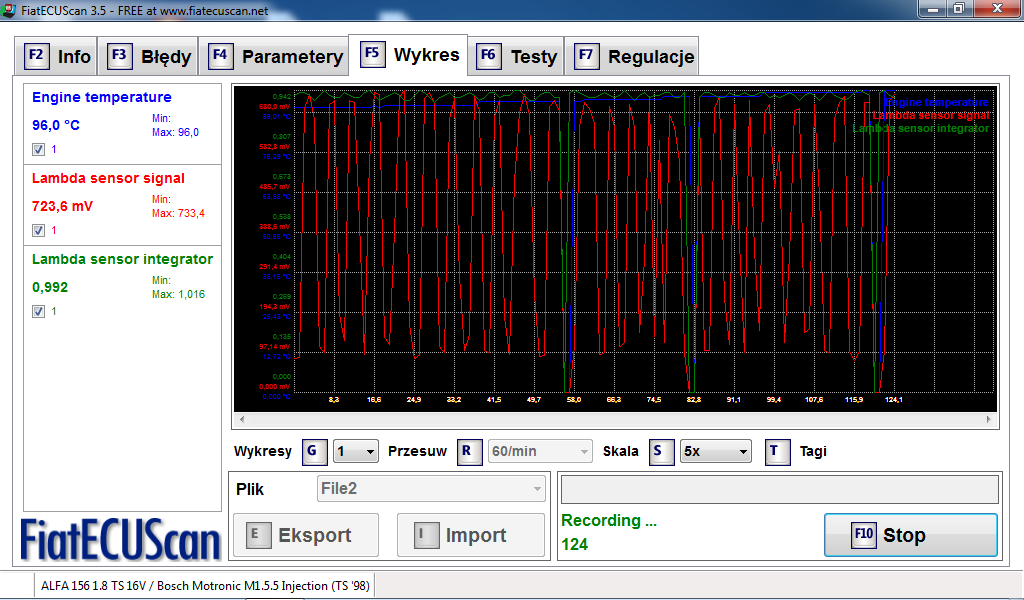
Task: Toggle the Lambda sensor signal checkbox
Action: pos(38,230)
